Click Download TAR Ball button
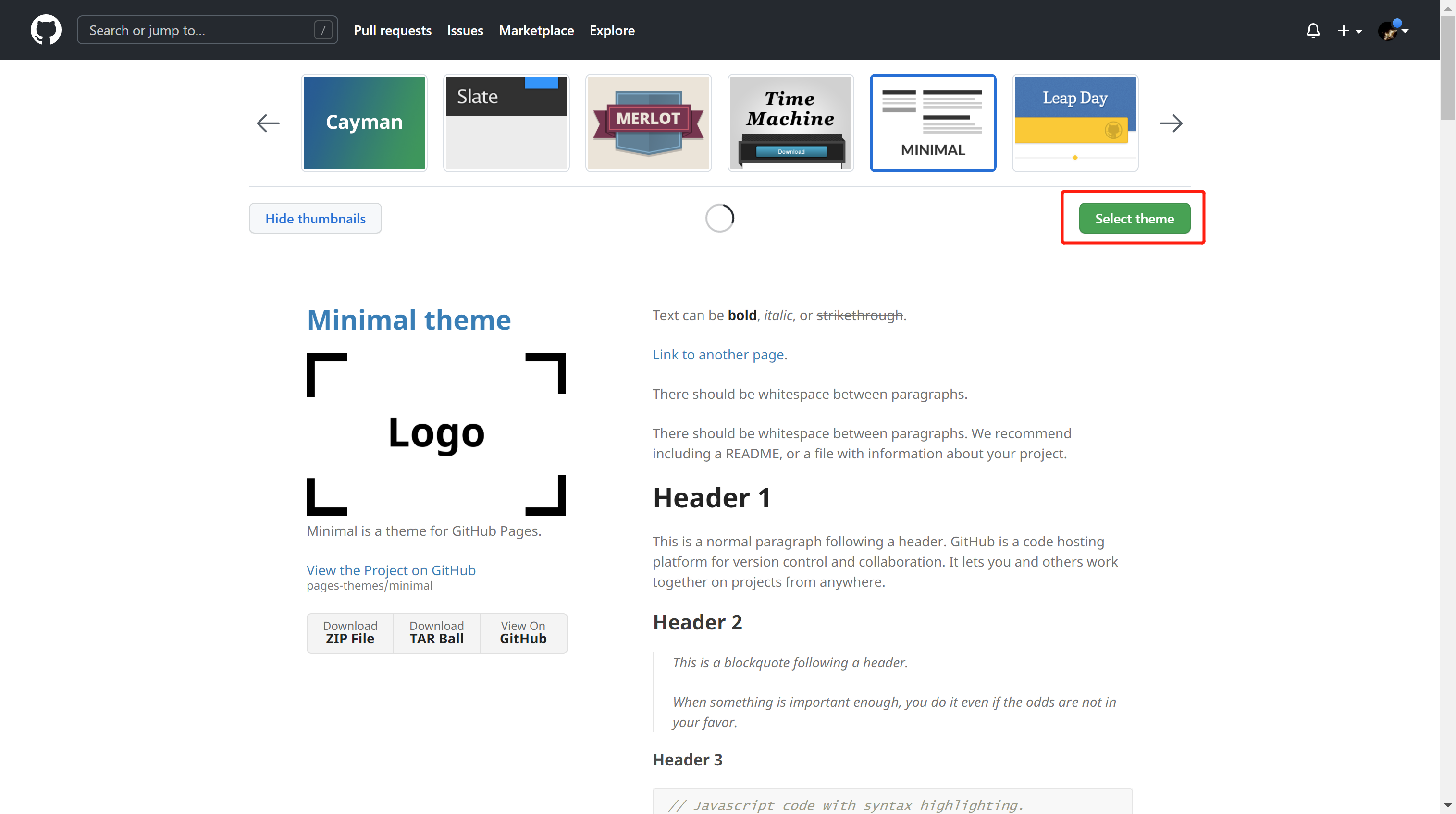The height and width of the screenshot is (814, 1456). (x=436, y=632)
